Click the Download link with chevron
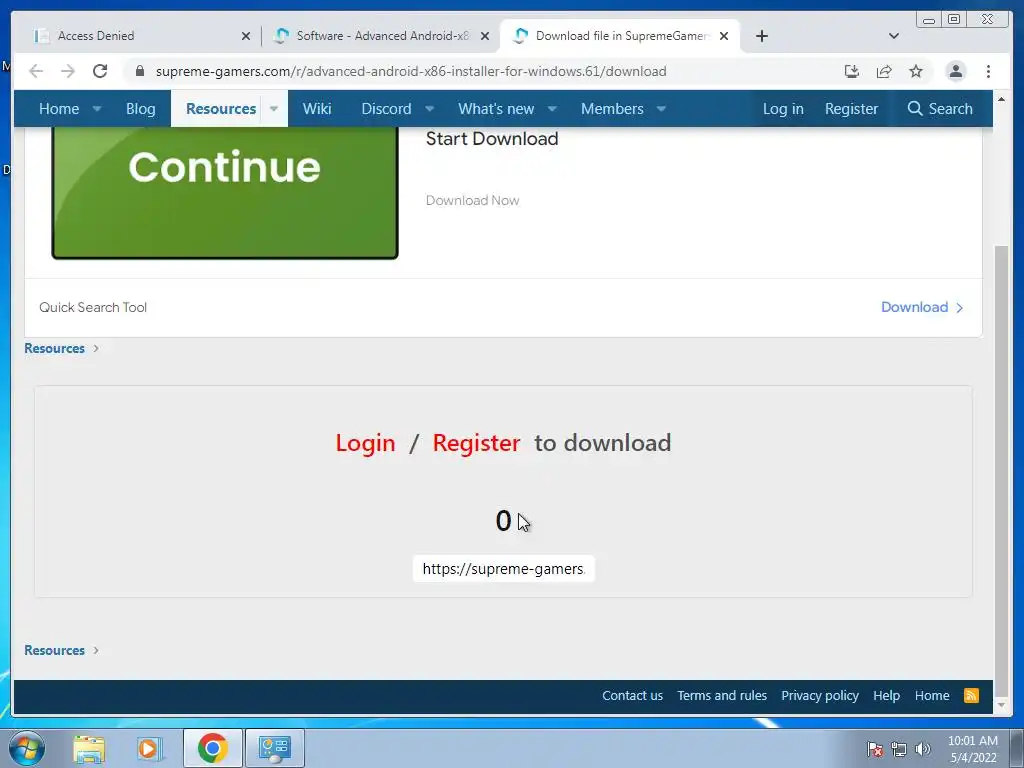 tap(921, 307)
